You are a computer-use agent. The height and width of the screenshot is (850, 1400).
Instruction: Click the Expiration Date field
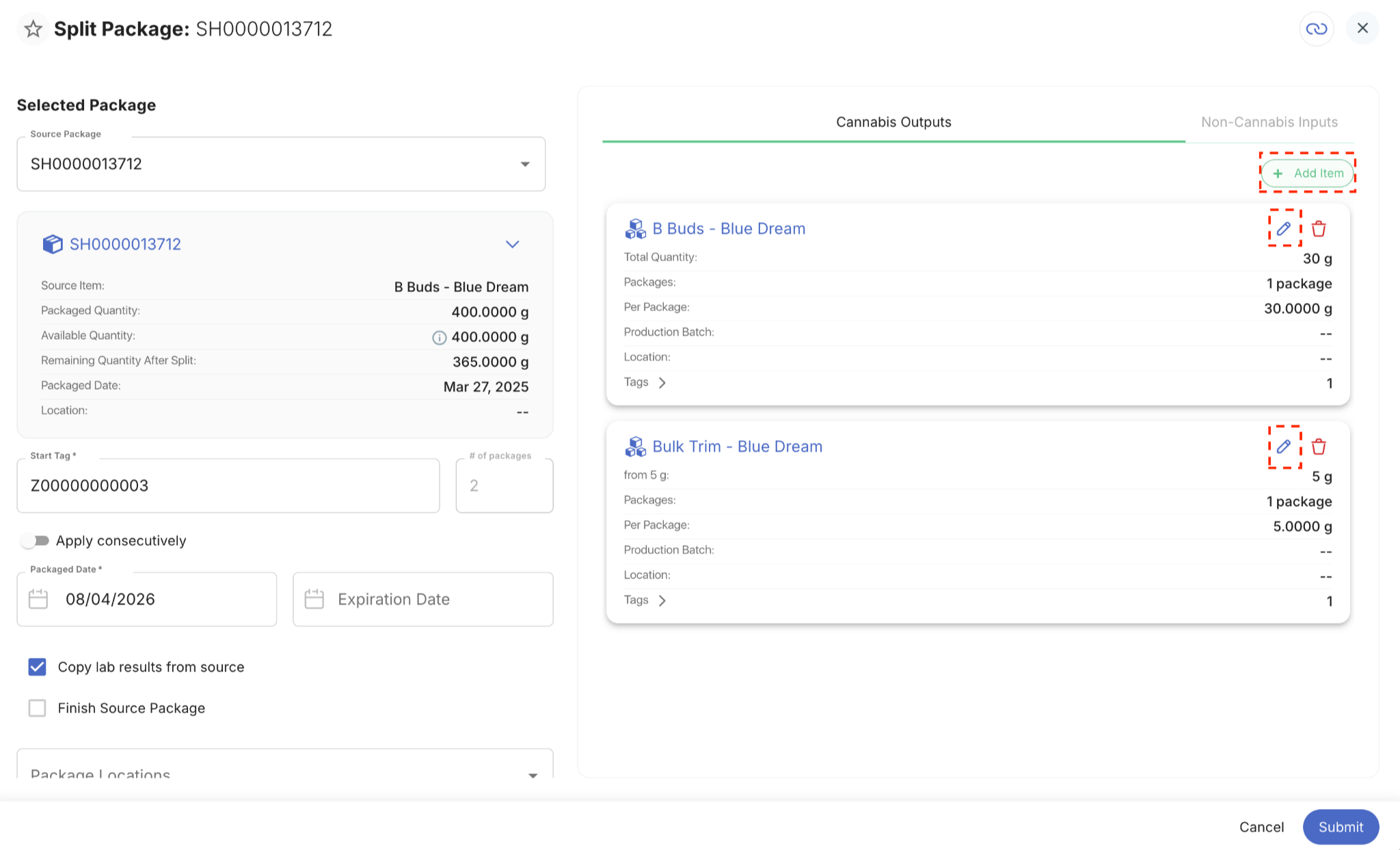coord(423,599)
